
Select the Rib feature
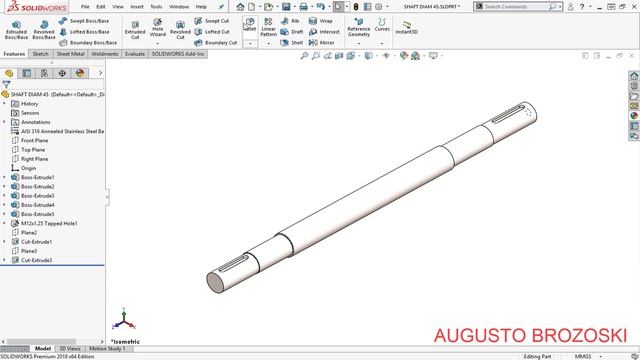click(x=290, y=21)
